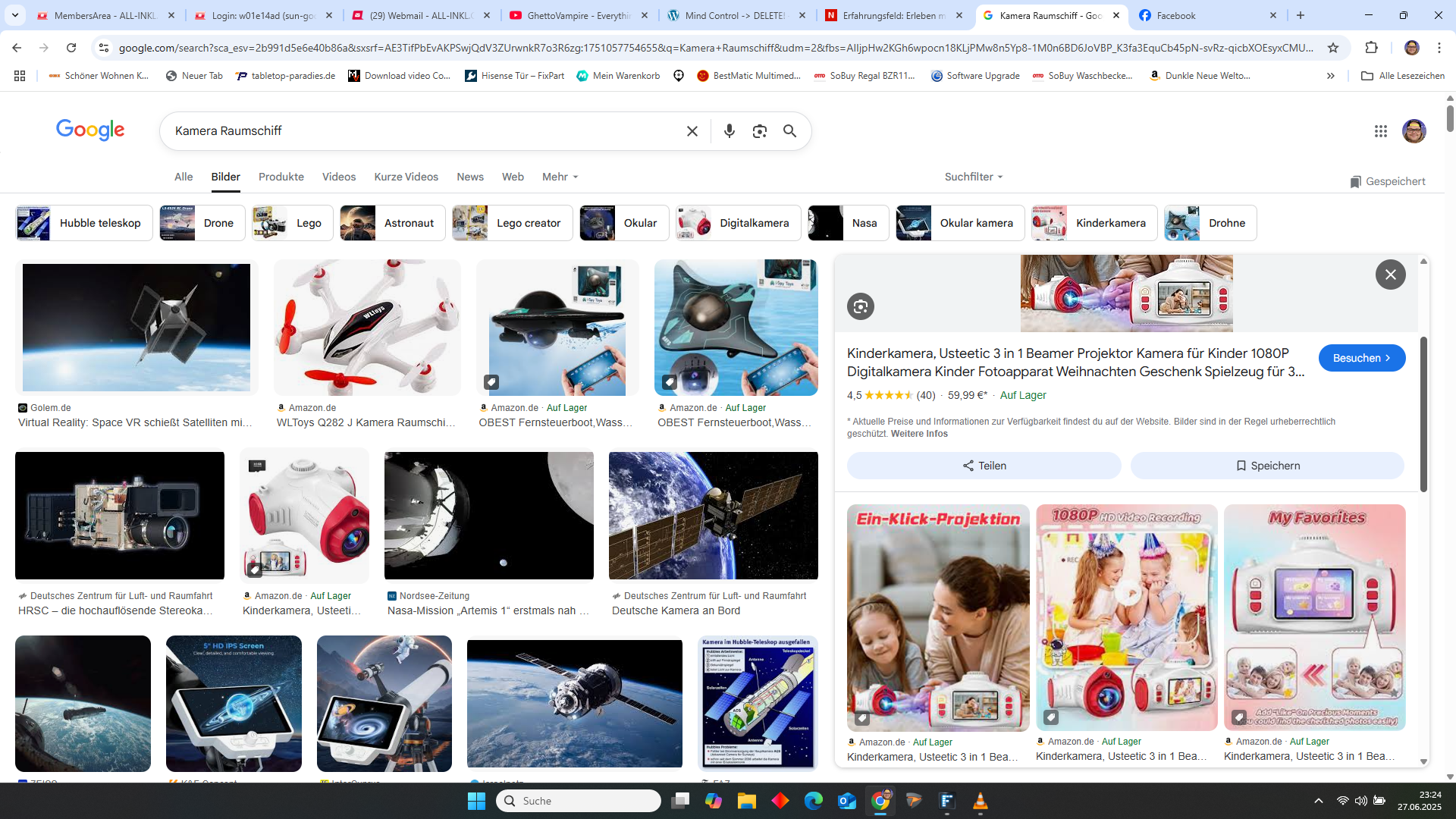Show hidden system tray icons
This screenshot has width=1456, height=819.
point(1318,801)
